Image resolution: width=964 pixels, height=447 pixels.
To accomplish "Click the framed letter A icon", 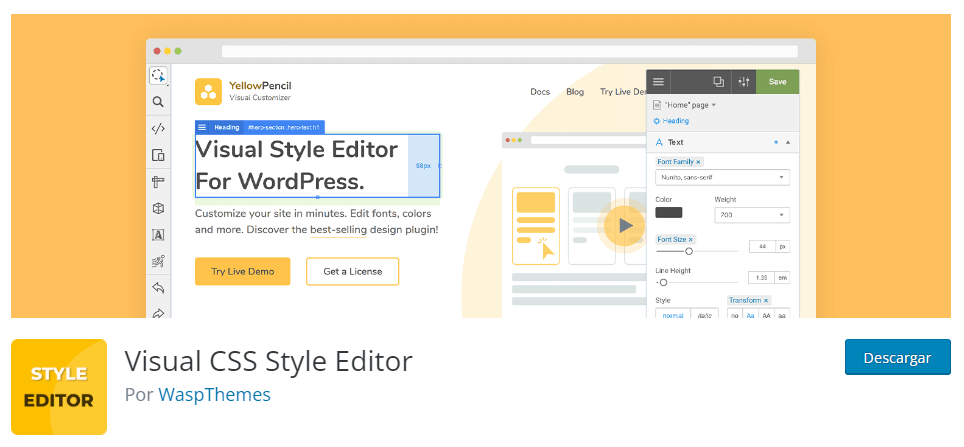I will pos(158,235).
